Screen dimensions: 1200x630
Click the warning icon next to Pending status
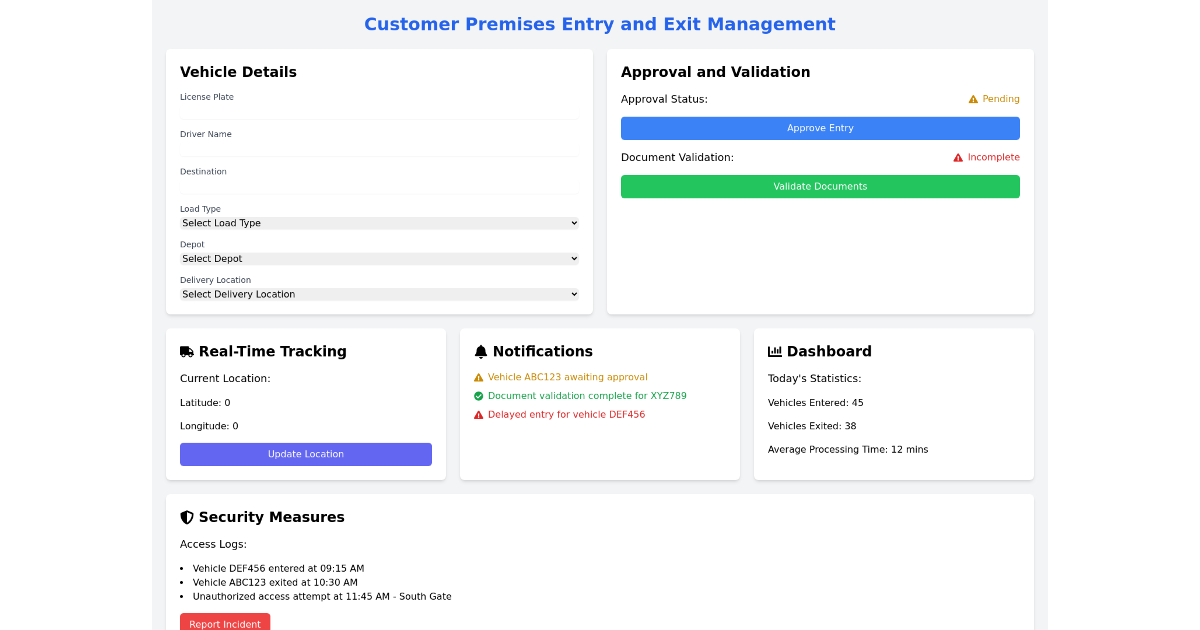pos(972,98)
